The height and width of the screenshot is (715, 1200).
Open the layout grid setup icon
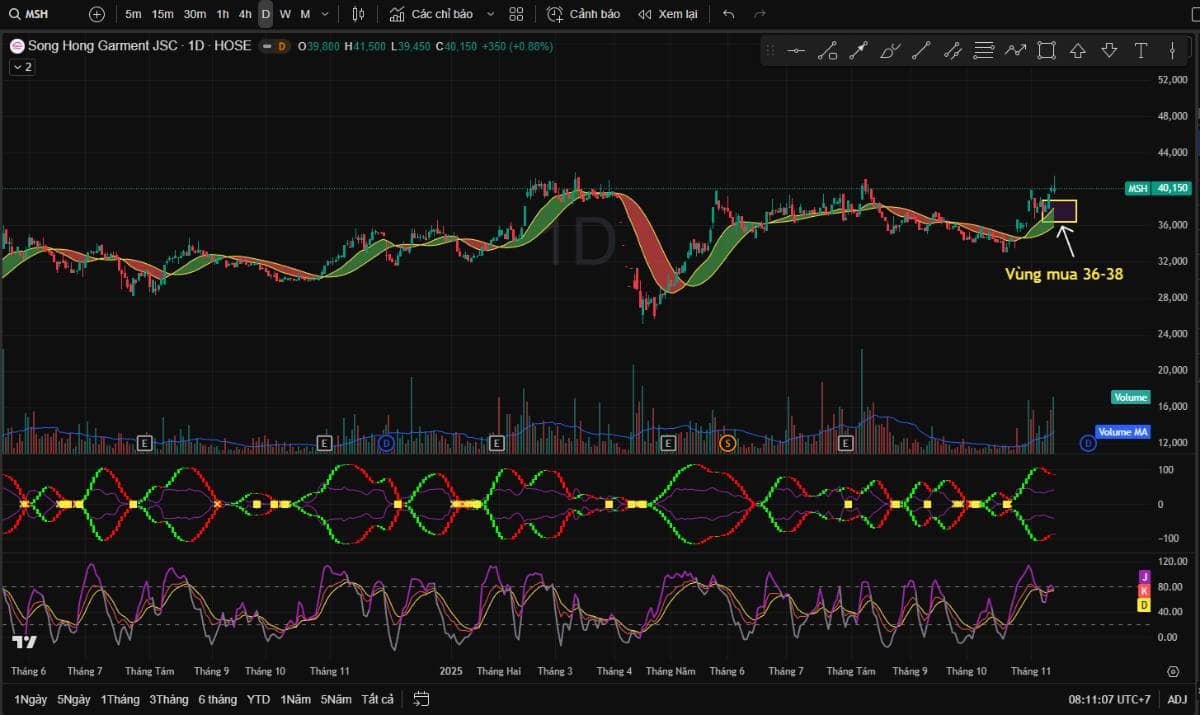(516, 14)
